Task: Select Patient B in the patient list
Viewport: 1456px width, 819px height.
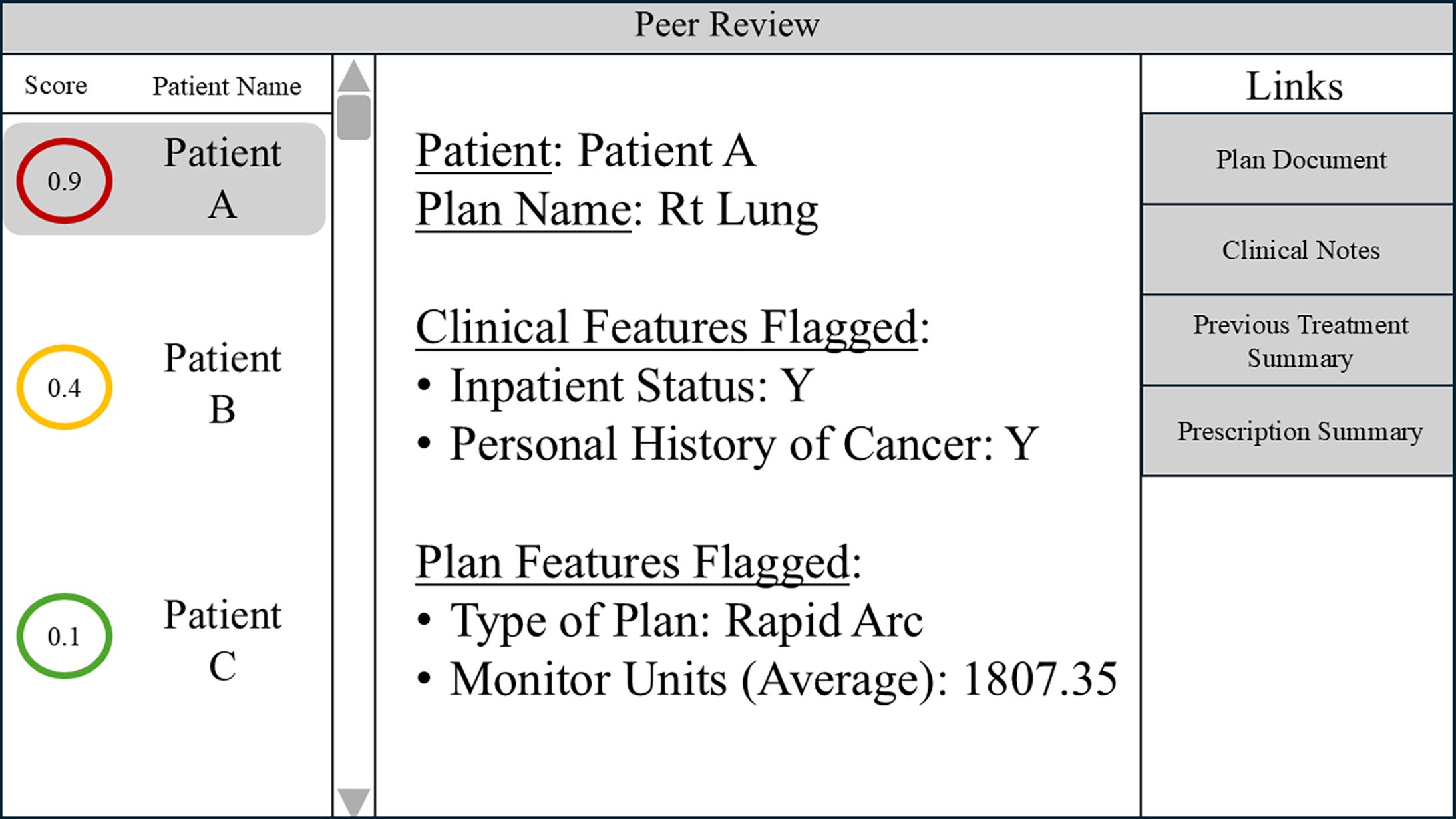Action: tap(222, 383)
